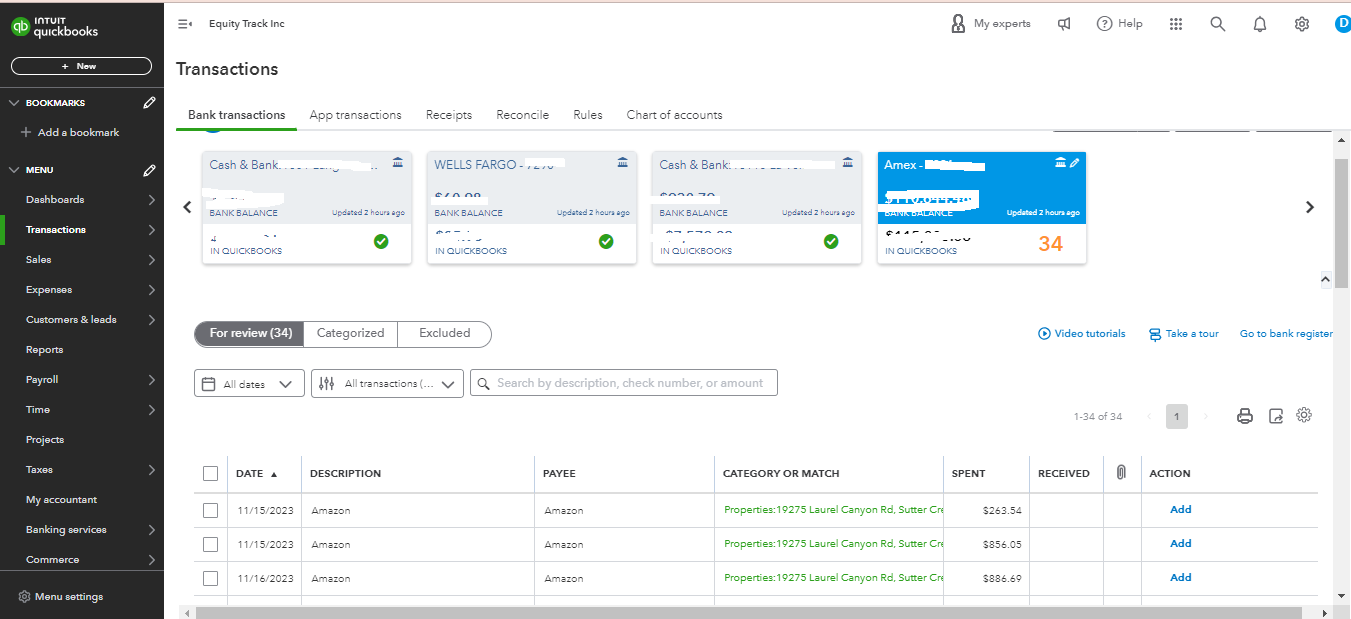
Task: Click the transaction search field
Action: 624,383
